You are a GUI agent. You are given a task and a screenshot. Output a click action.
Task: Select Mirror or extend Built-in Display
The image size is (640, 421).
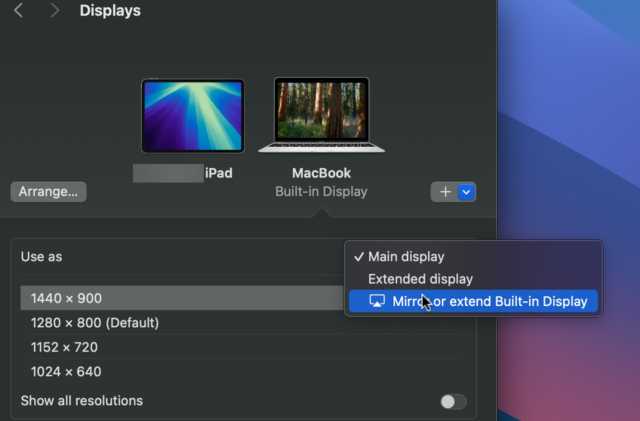(x=473, y=301)
